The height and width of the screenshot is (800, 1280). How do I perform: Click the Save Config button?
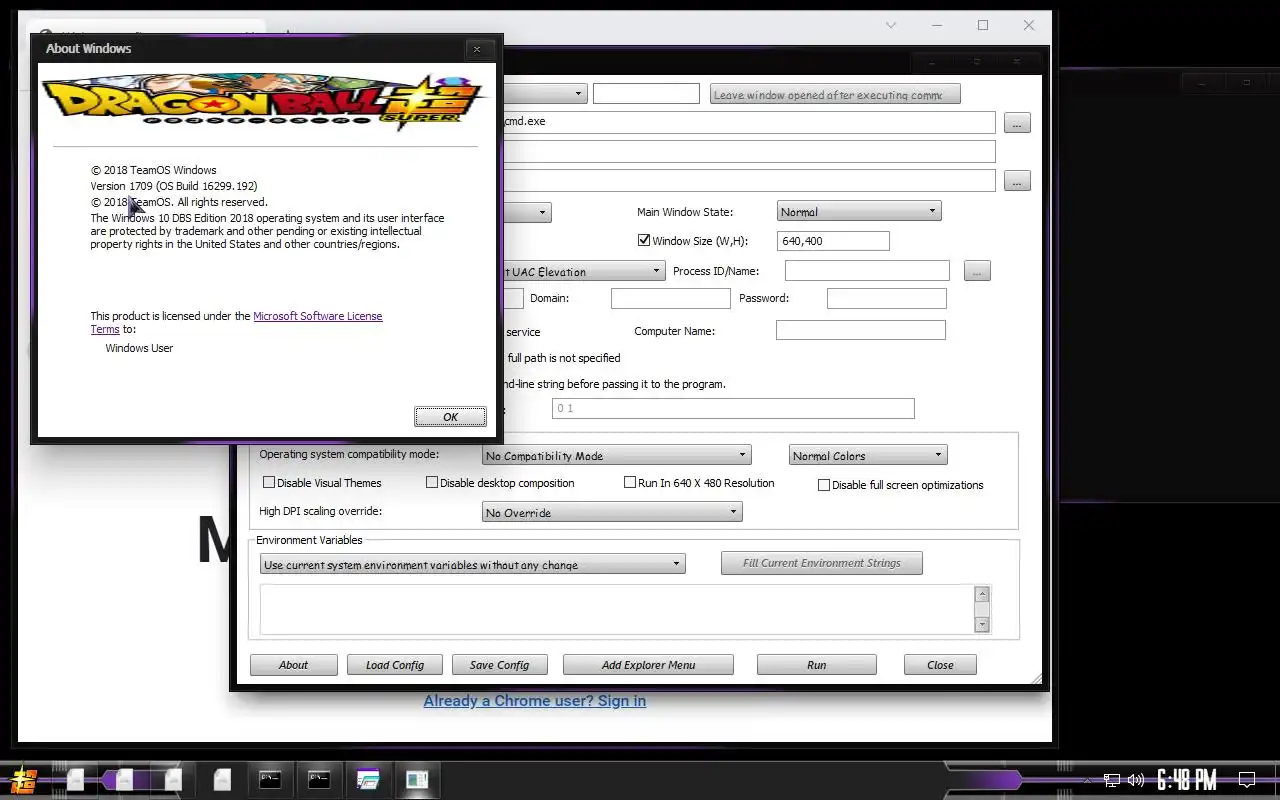[x=499, y=665]
